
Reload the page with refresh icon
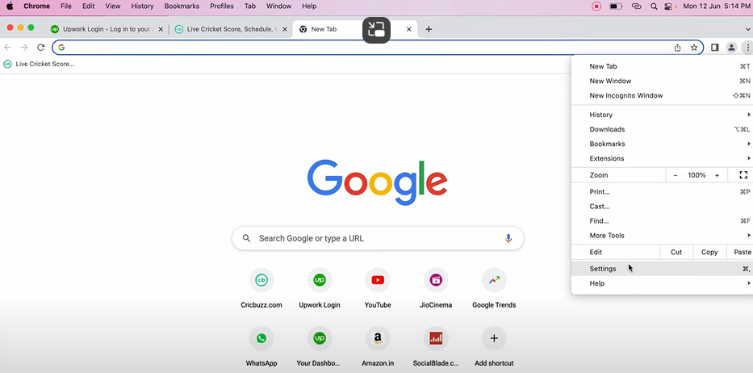(x=41, y=48)
